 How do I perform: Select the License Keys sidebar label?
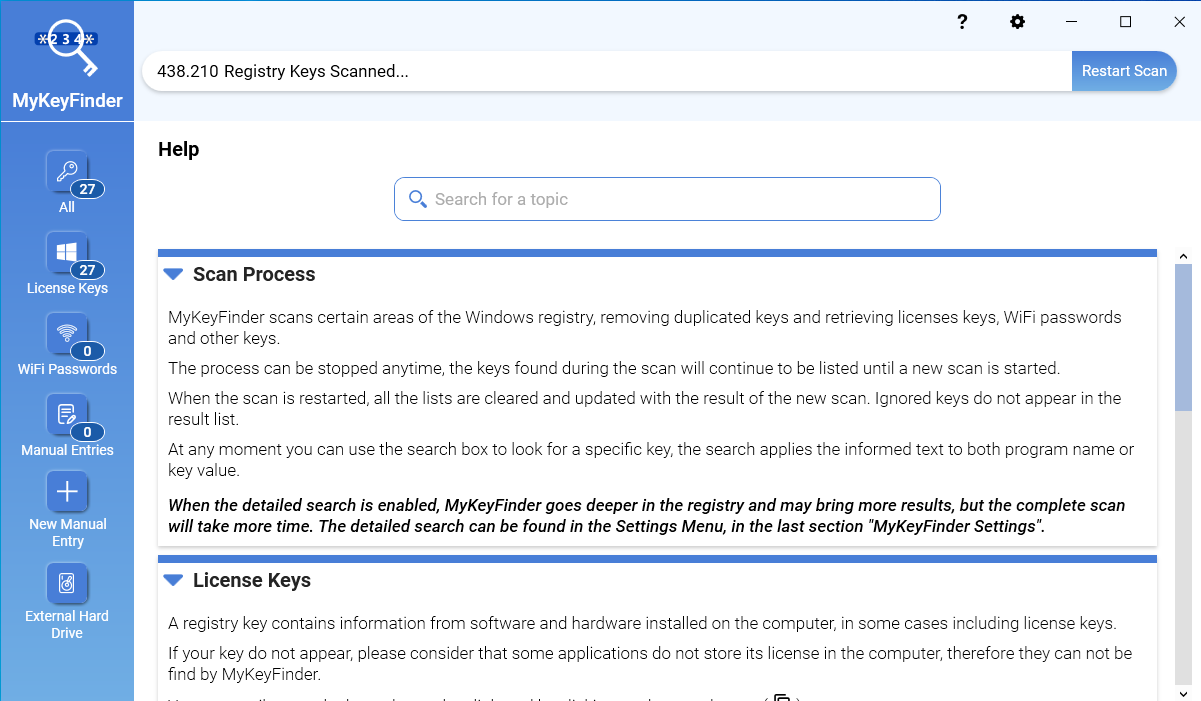67,288
